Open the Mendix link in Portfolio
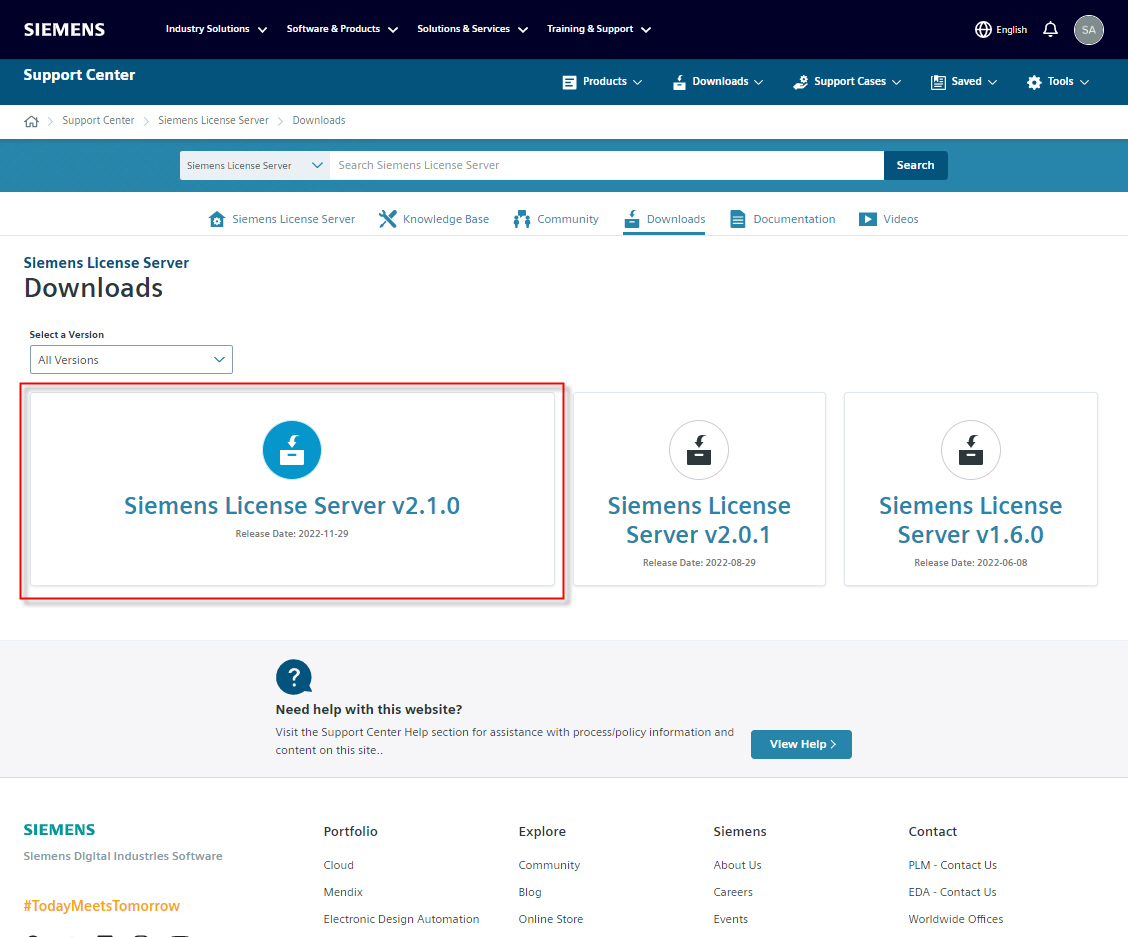The image size is (1128, 937). click(x=343, y=891)
